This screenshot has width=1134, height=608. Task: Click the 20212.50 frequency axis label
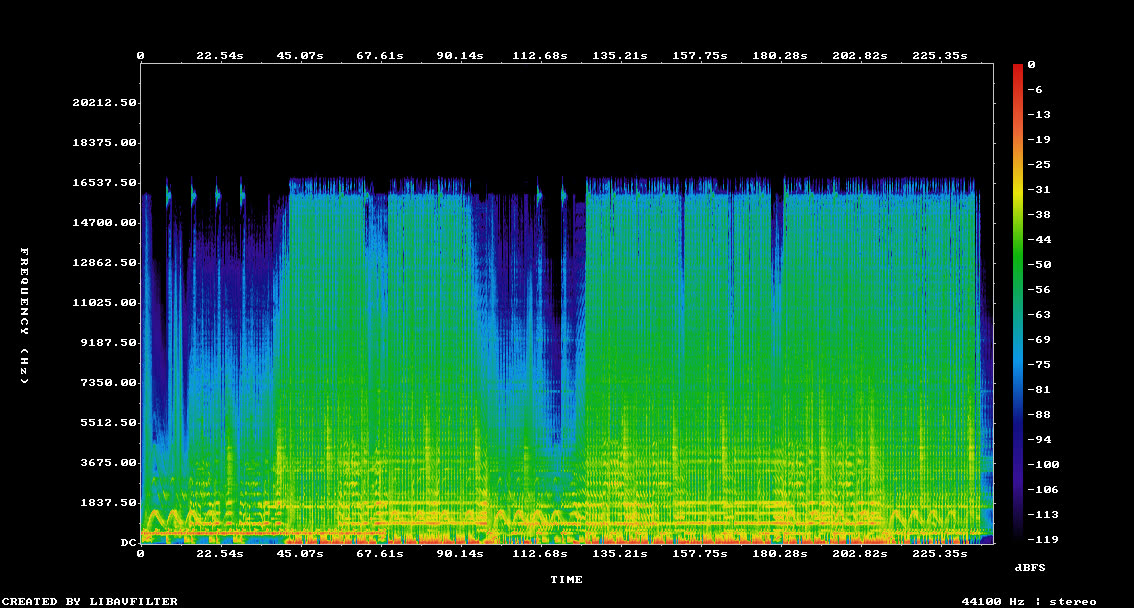tap(104, 103)
